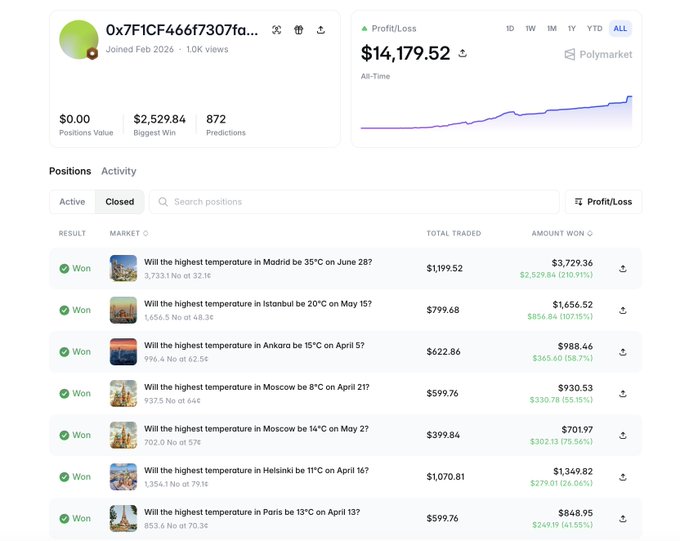Click the $1,199.52 total traded cell
This screenshot has height=541, width=680.
pyautogui.click(x=445, y=268)
